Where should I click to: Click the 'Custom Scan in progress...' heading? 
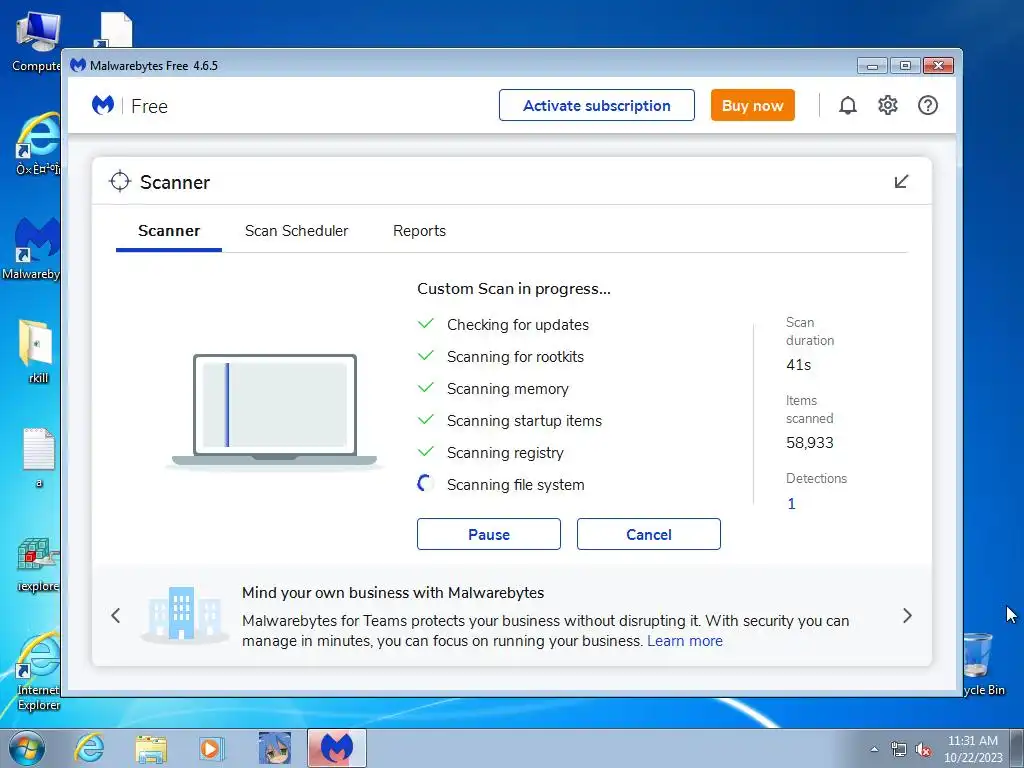point(514,289)
